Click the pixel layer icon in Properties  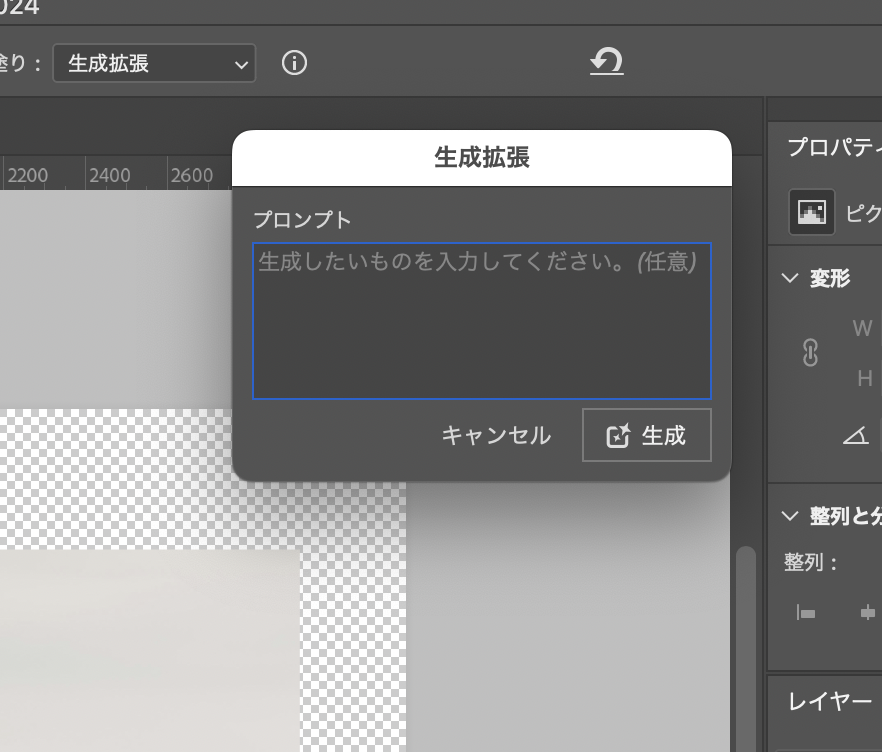click(811, 212)
